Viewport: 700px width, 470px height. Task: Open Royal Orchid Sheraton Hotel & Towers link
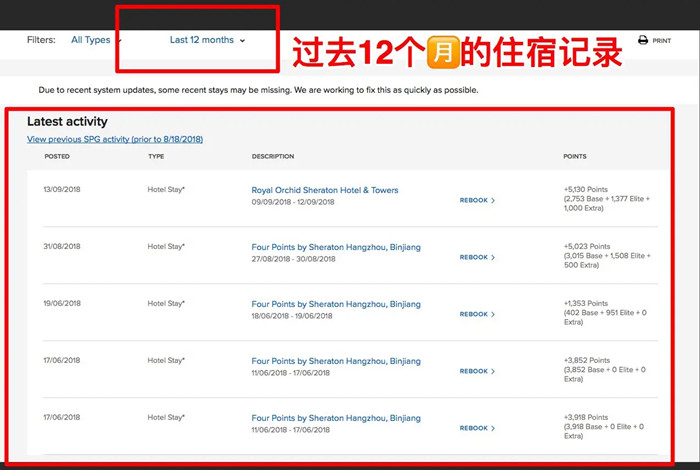(x=325, y=190)
